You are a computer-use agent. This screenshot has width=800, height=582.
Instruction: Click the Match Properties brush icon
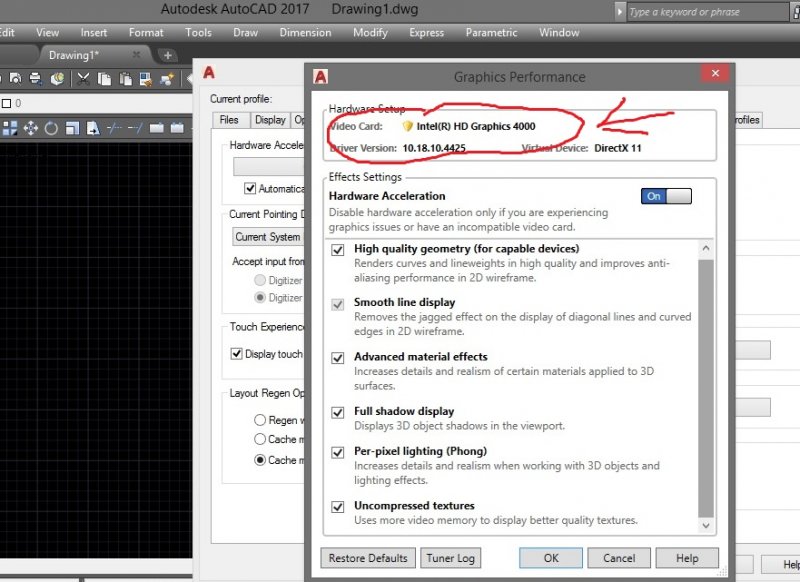click(146, 79)
